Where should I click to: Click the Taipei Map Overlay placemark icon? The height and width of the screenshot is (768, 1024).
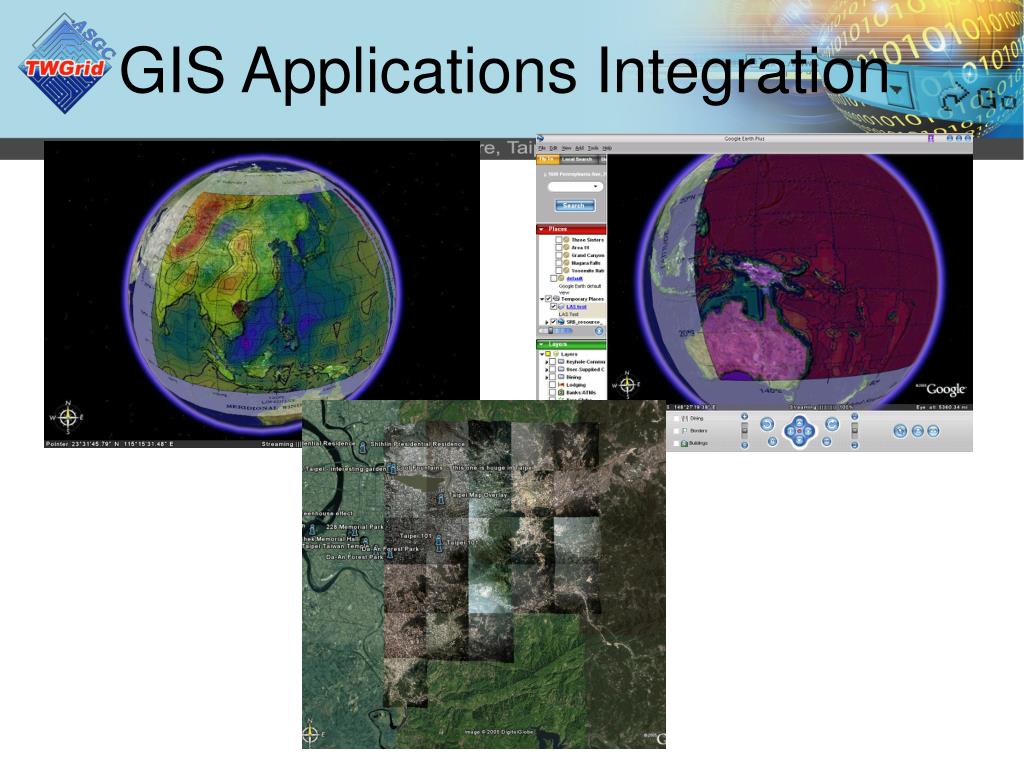tap(440, 499)
